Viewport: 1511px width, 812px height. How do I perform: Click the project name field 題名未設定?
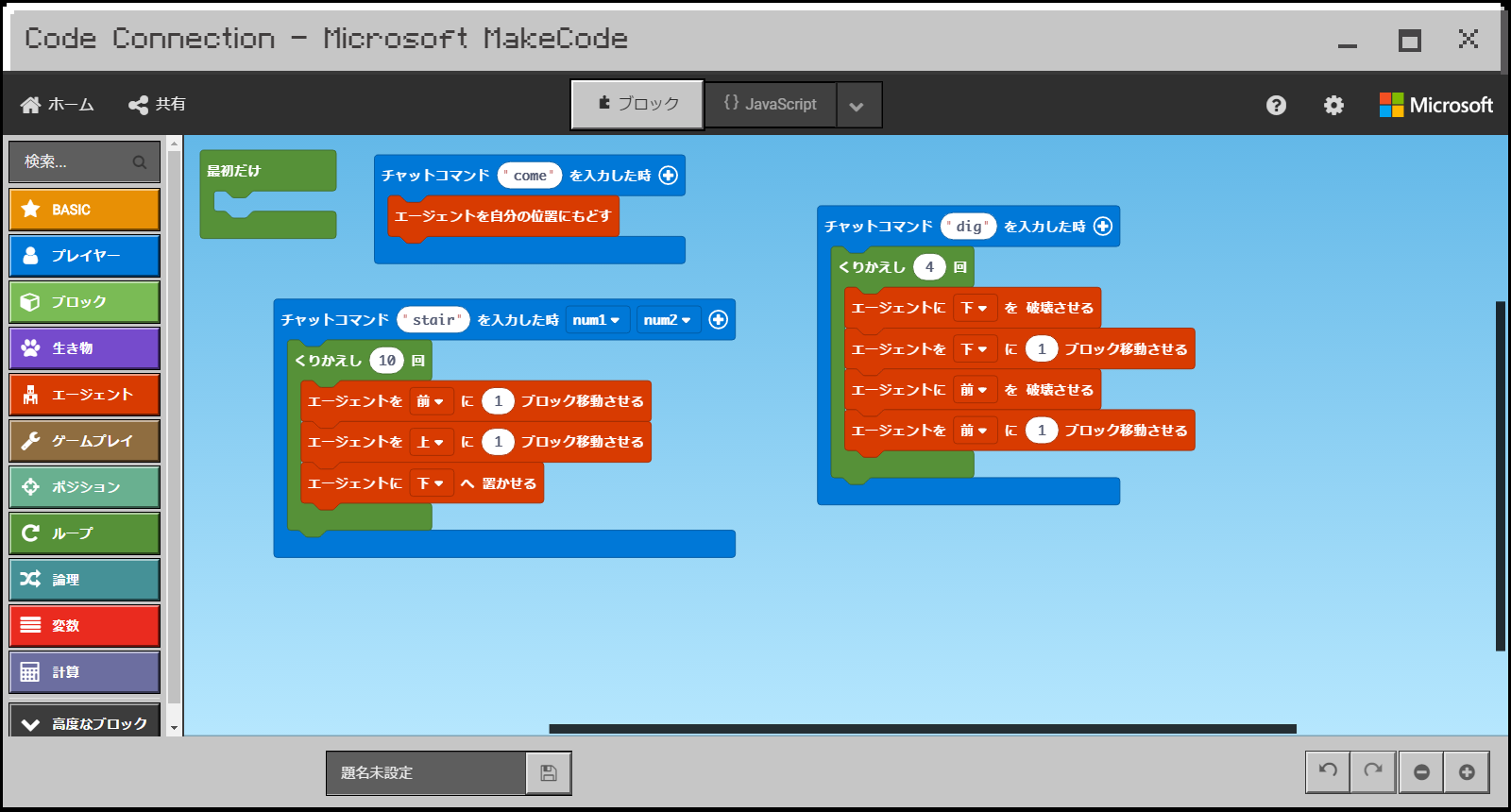tap(426, 773)
